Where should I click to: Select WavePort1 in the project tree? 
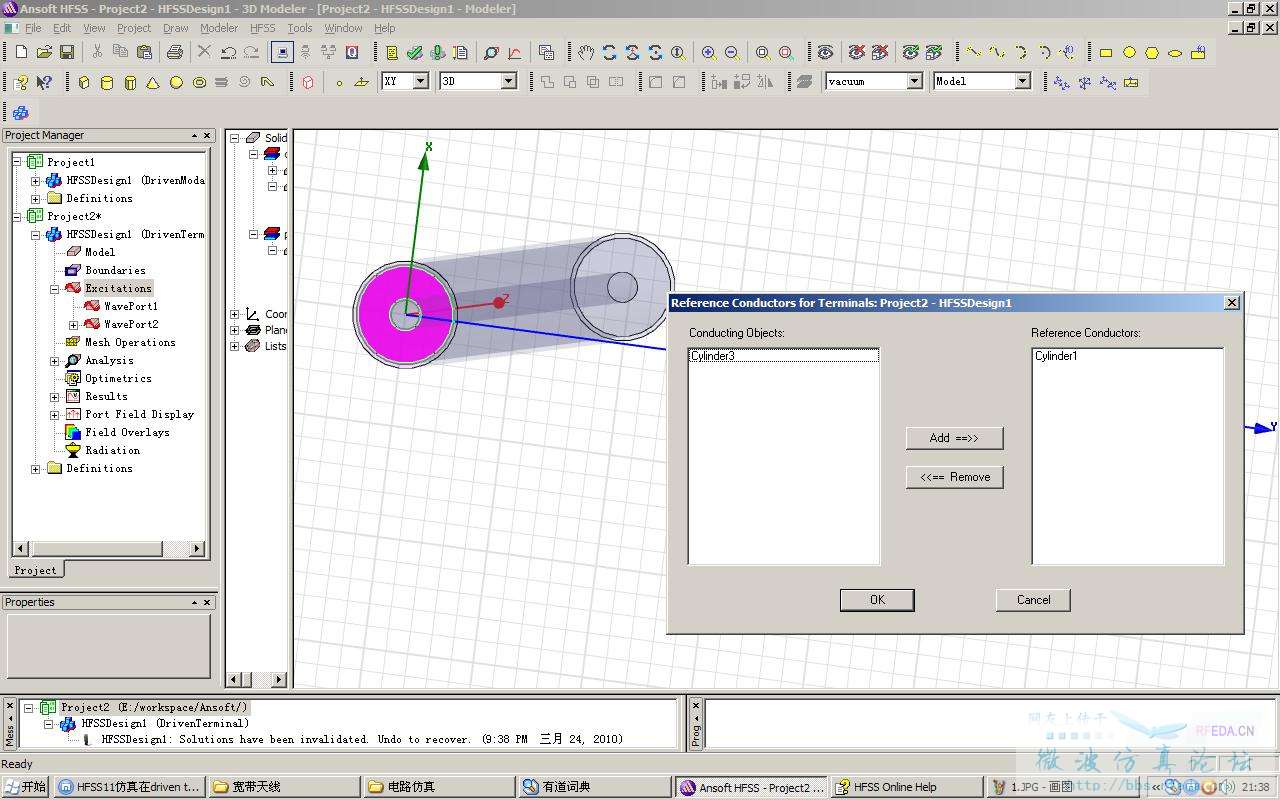pos(130,306)
